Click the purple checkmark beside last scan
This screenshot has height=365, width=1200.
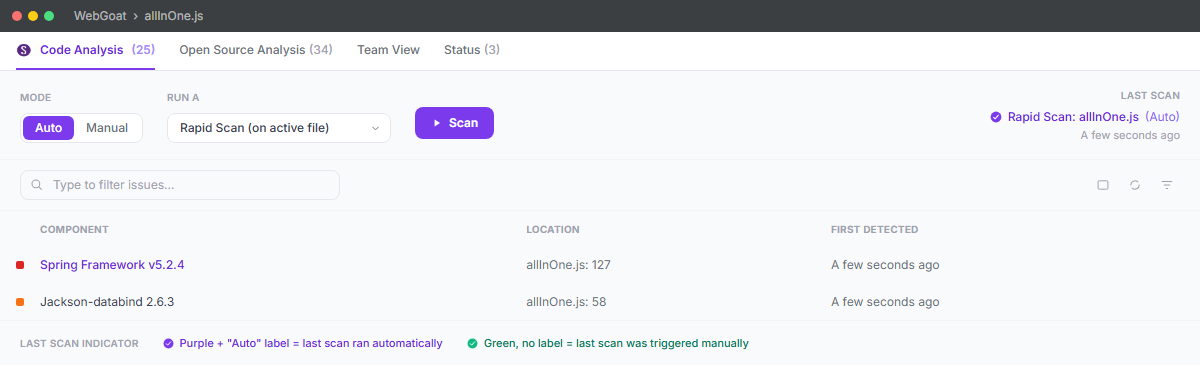(x=996, y=117)
